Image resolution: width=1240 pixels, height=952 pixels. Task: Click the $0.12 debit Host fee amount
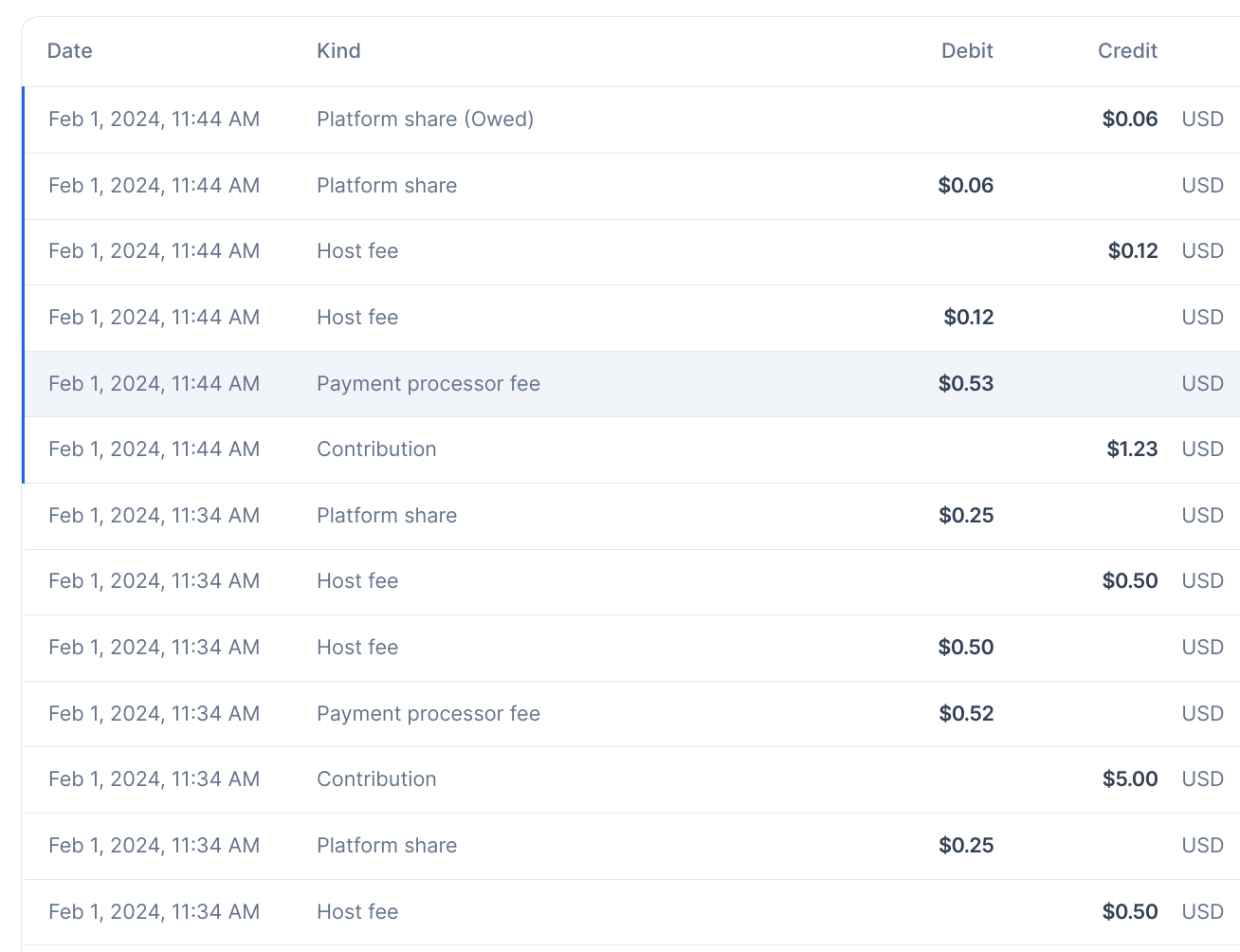click(x=968, y=318)
